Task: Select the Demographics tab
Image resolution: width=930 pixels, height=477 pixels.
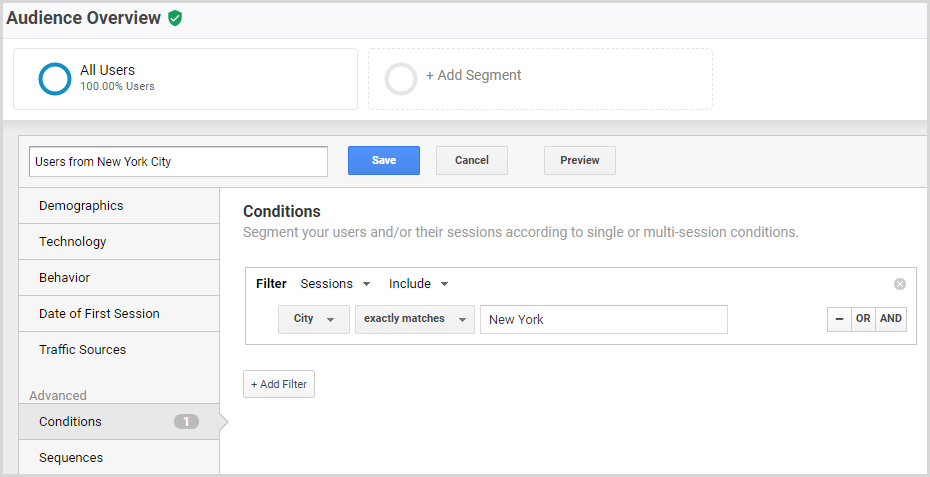Action: click(x=119, y=206)
